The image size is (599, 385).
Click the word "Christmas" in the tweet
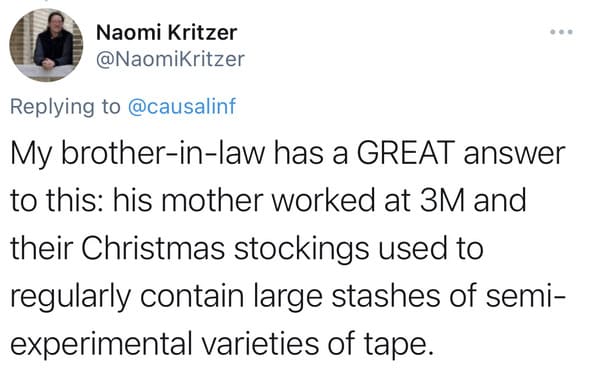click(153, 248)
